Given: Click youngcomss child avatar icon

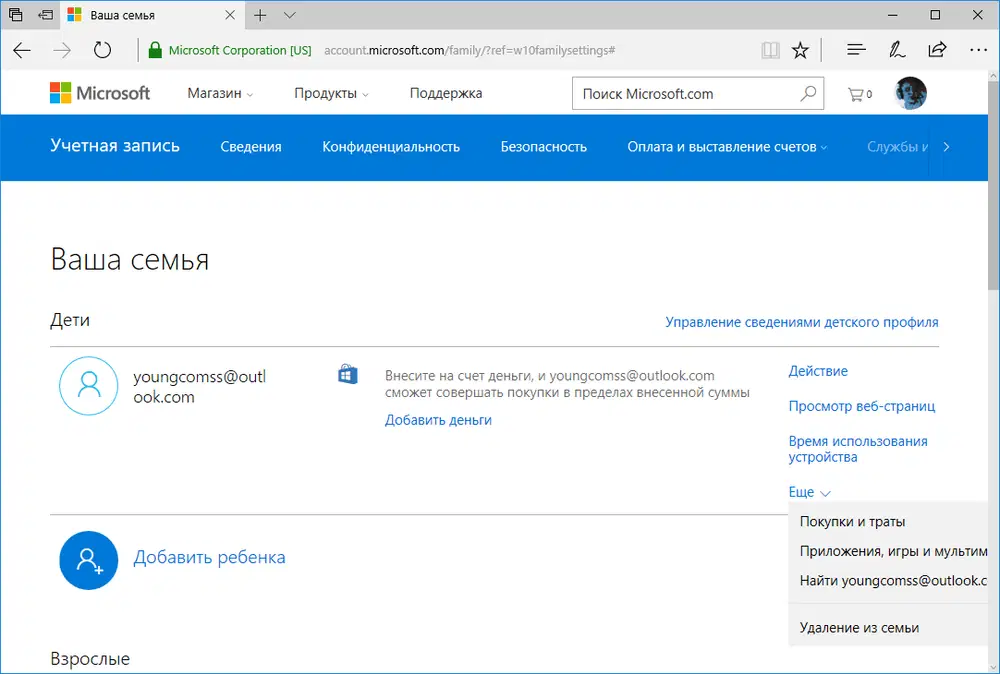Looking at the screenshot, I should (89, 386).
